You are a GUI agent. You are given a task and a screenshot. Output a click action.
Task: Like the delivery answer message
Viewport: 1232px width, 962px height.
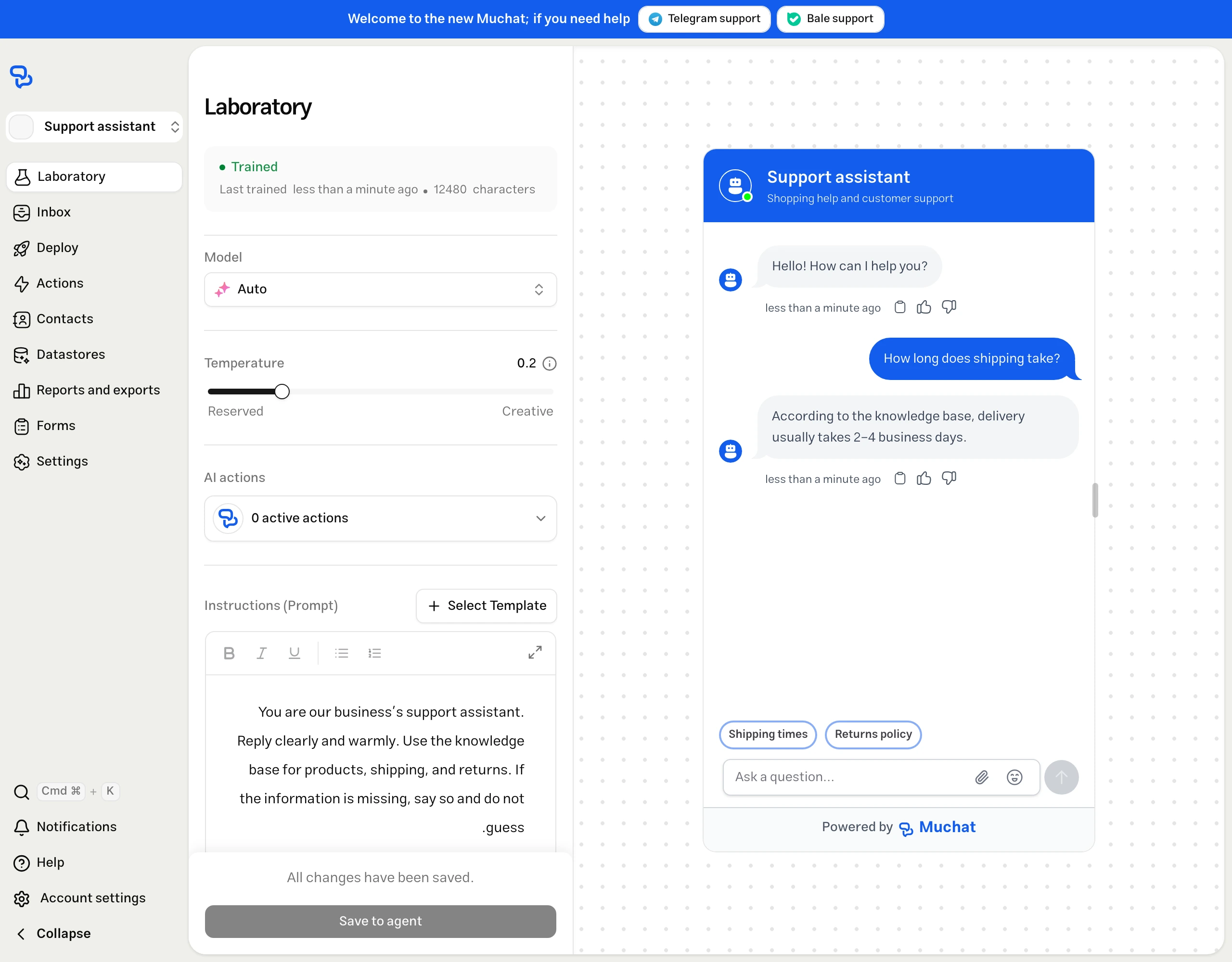click(x=924, y=479)
